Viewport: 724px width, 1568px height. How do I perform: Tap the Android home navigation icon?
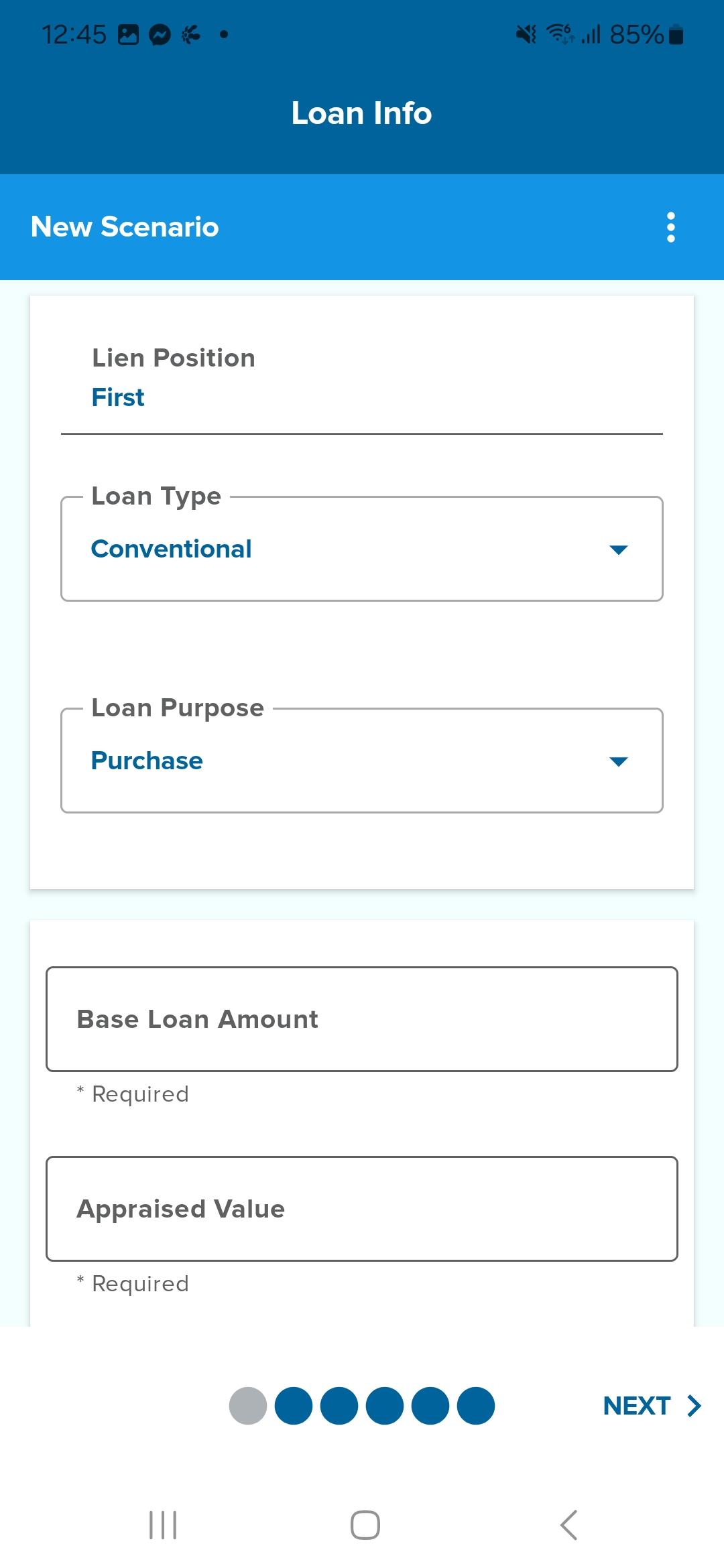pos(365,1525)
